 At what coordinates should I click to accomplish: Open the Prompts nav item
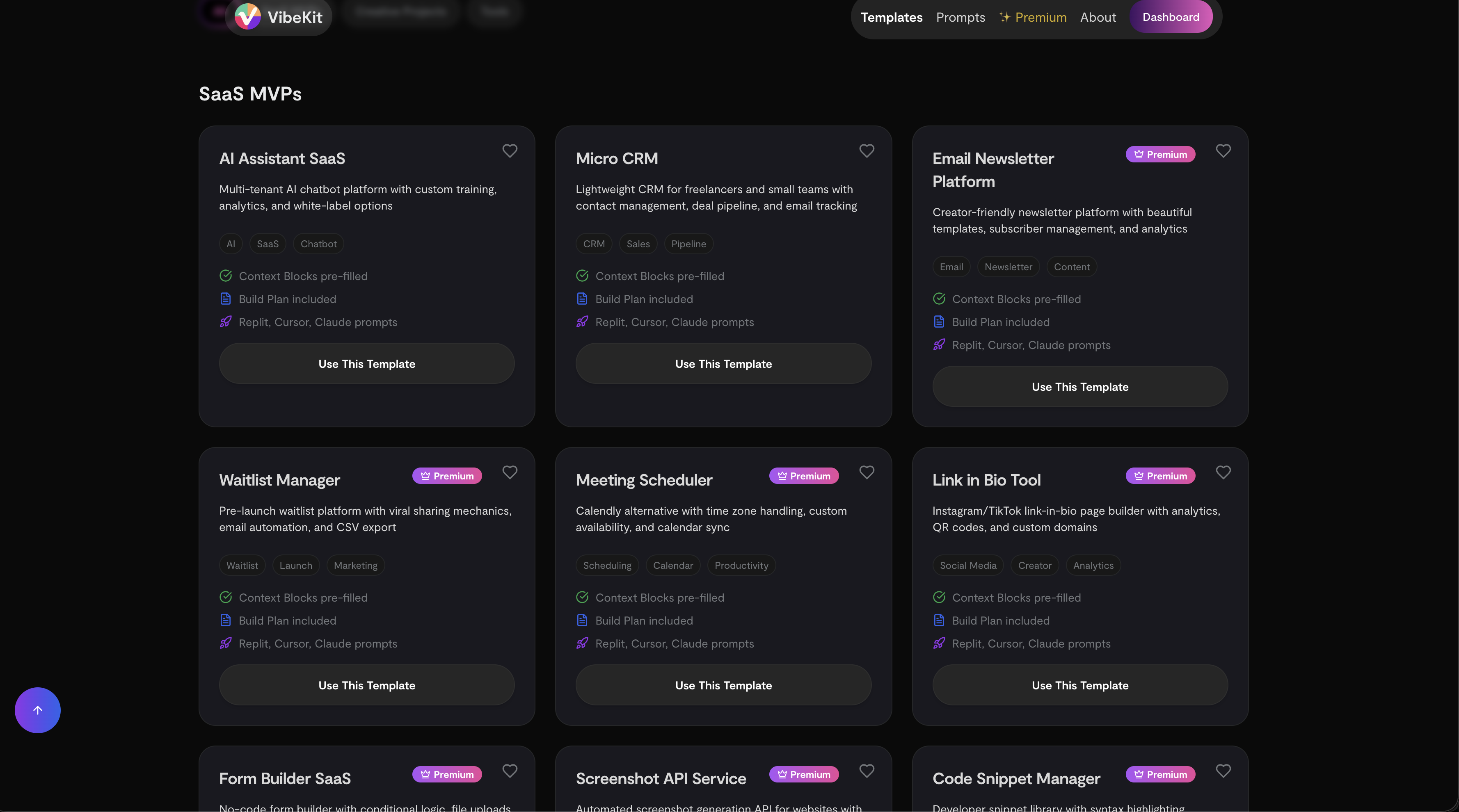tap(960, 17)
